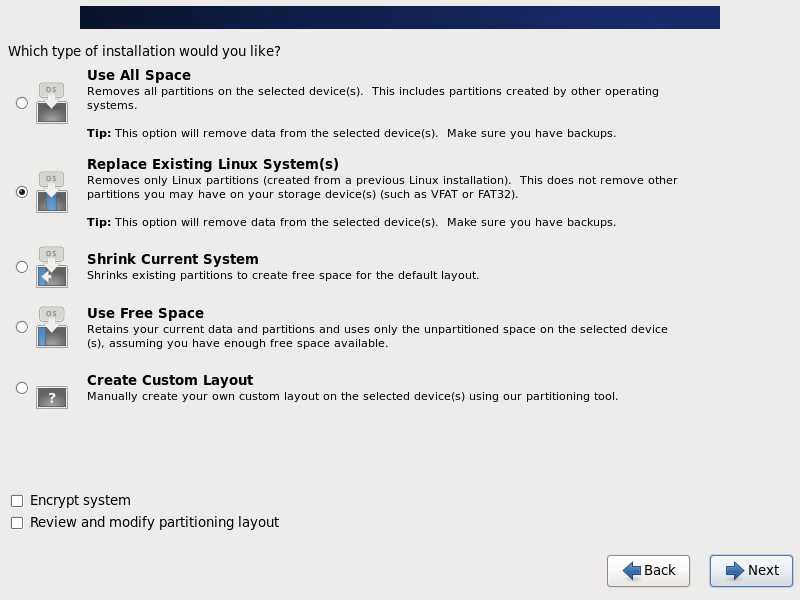
Task: Go back with the Back button
Action: point(648,570)
